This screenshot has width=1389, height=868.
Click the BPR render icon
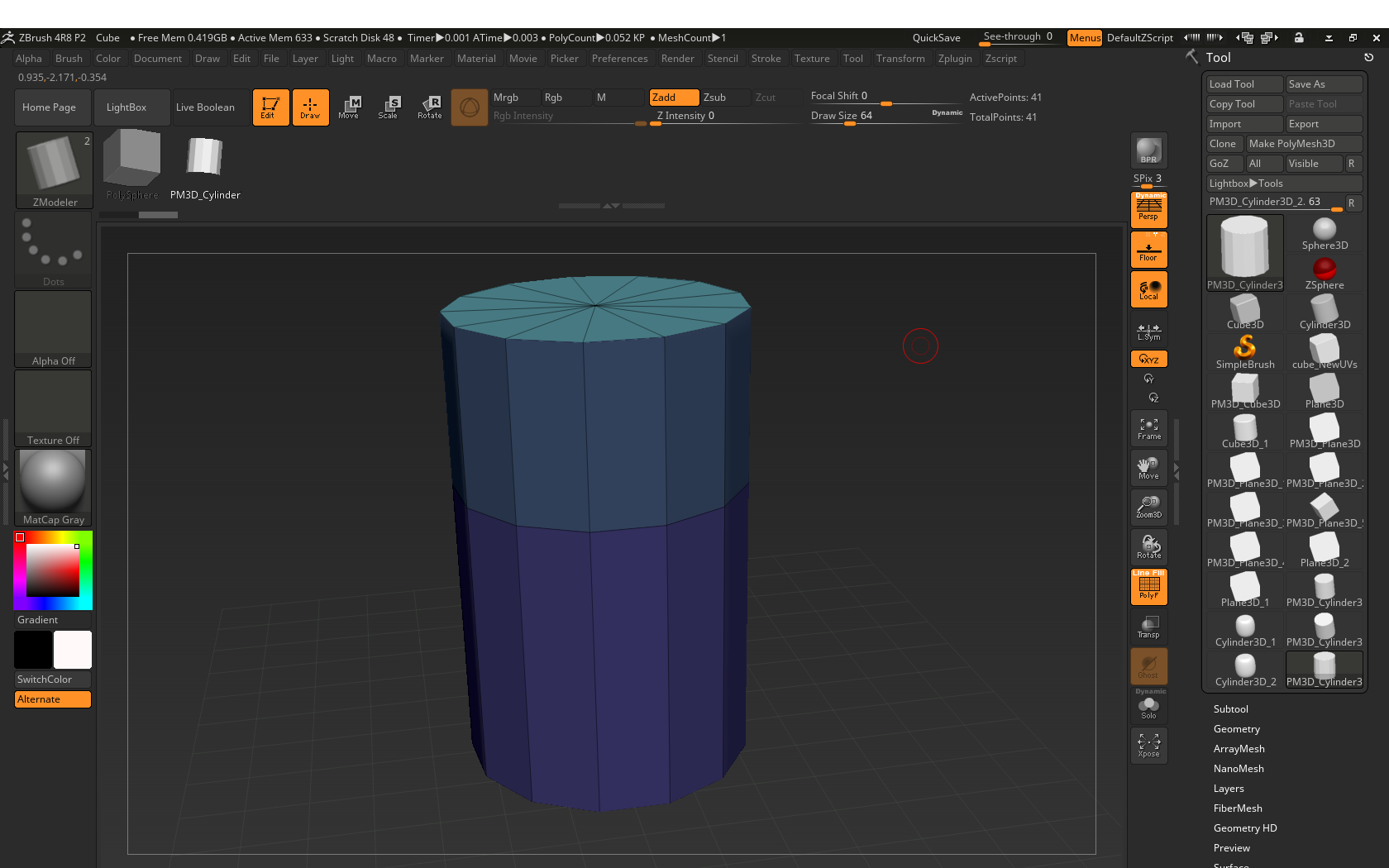[x=1148, y=150]
